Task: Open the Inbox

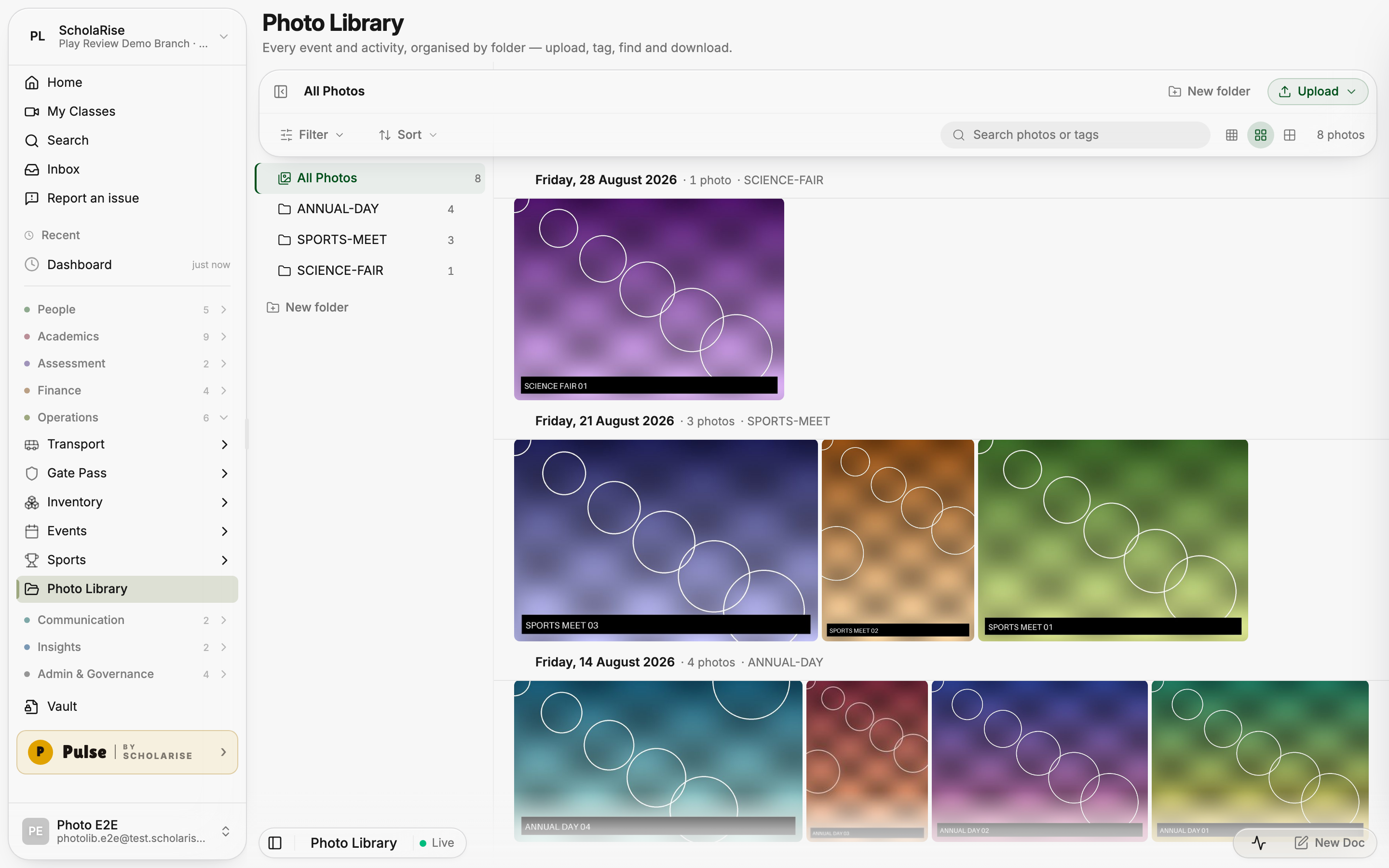Action: tap(127, 169)
